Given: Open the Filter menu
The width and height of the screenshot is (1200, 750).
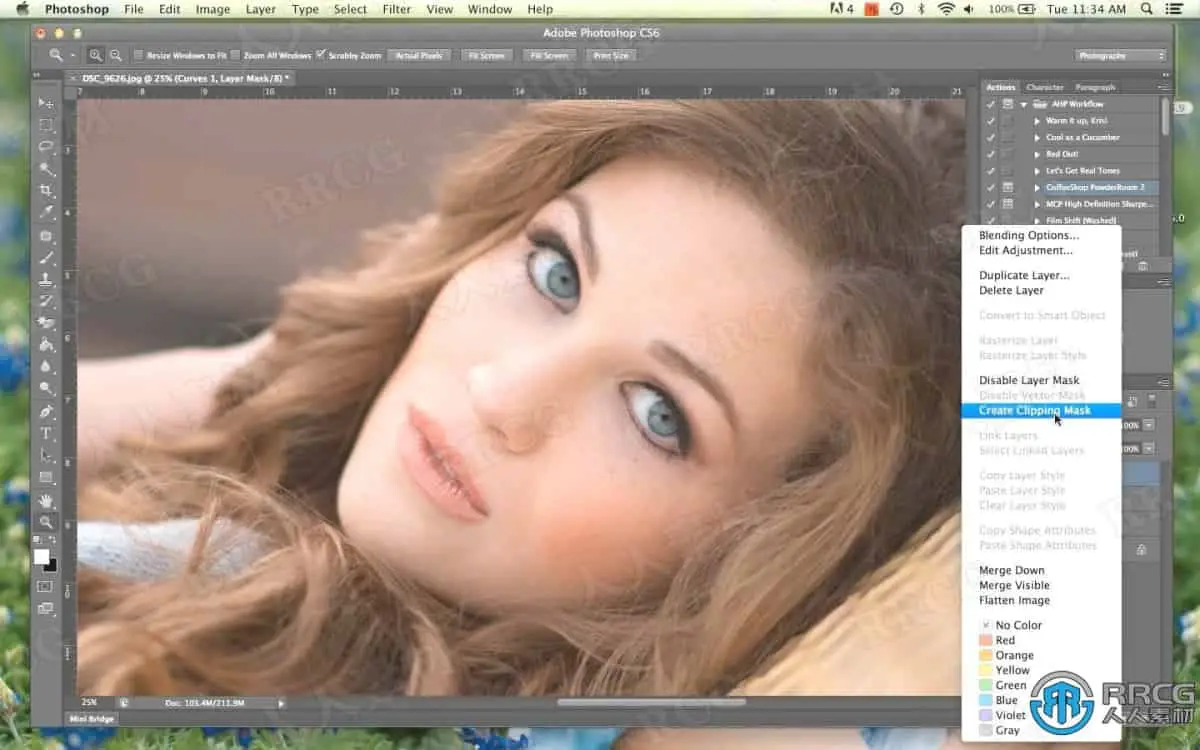Looking at the screenshot, I should click(397, 9).
